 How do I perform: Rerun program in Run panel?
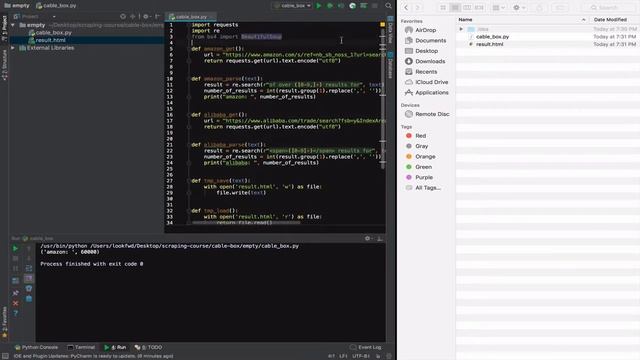tap(16, 248)
